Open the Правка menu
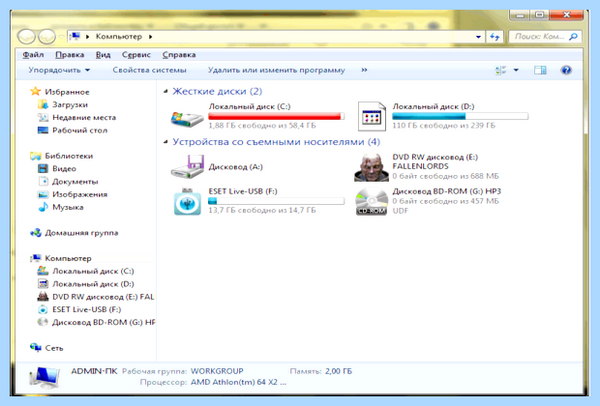Viewport: 600px width, 406px height. click(70, 55)
